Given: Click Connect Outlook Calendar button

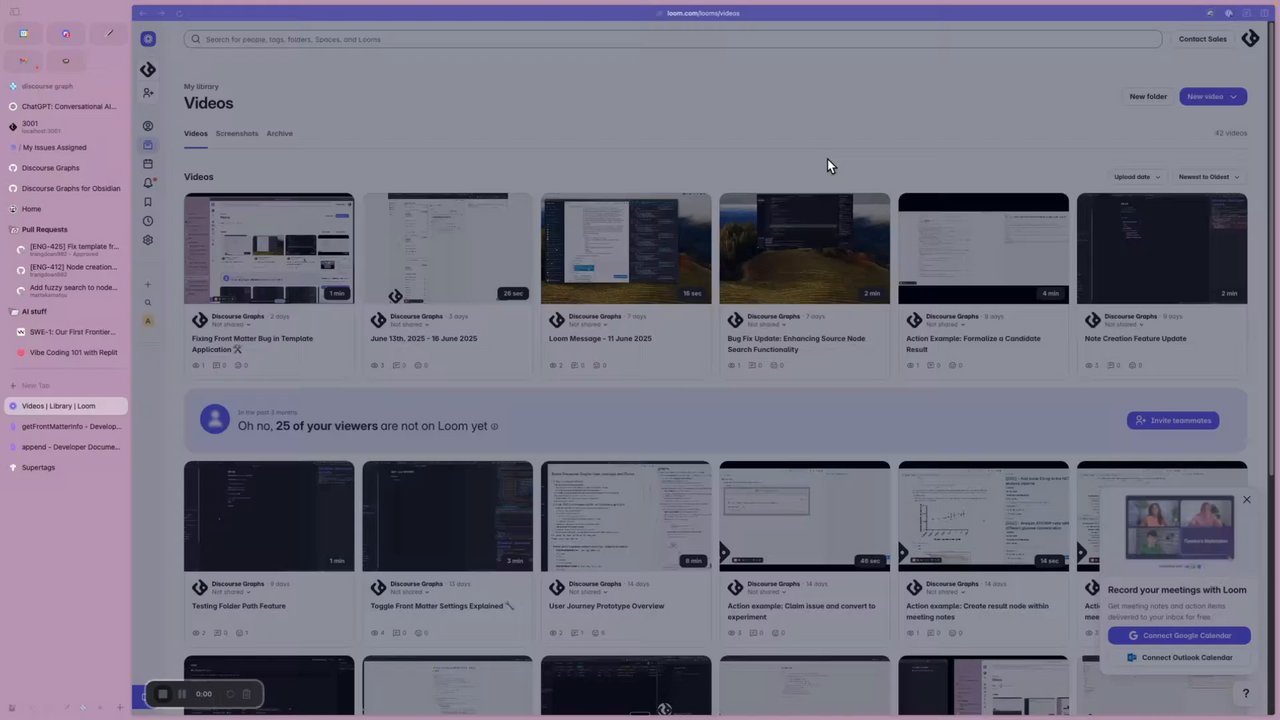Looking at the screenshot, I should [x=1179, y=658].
